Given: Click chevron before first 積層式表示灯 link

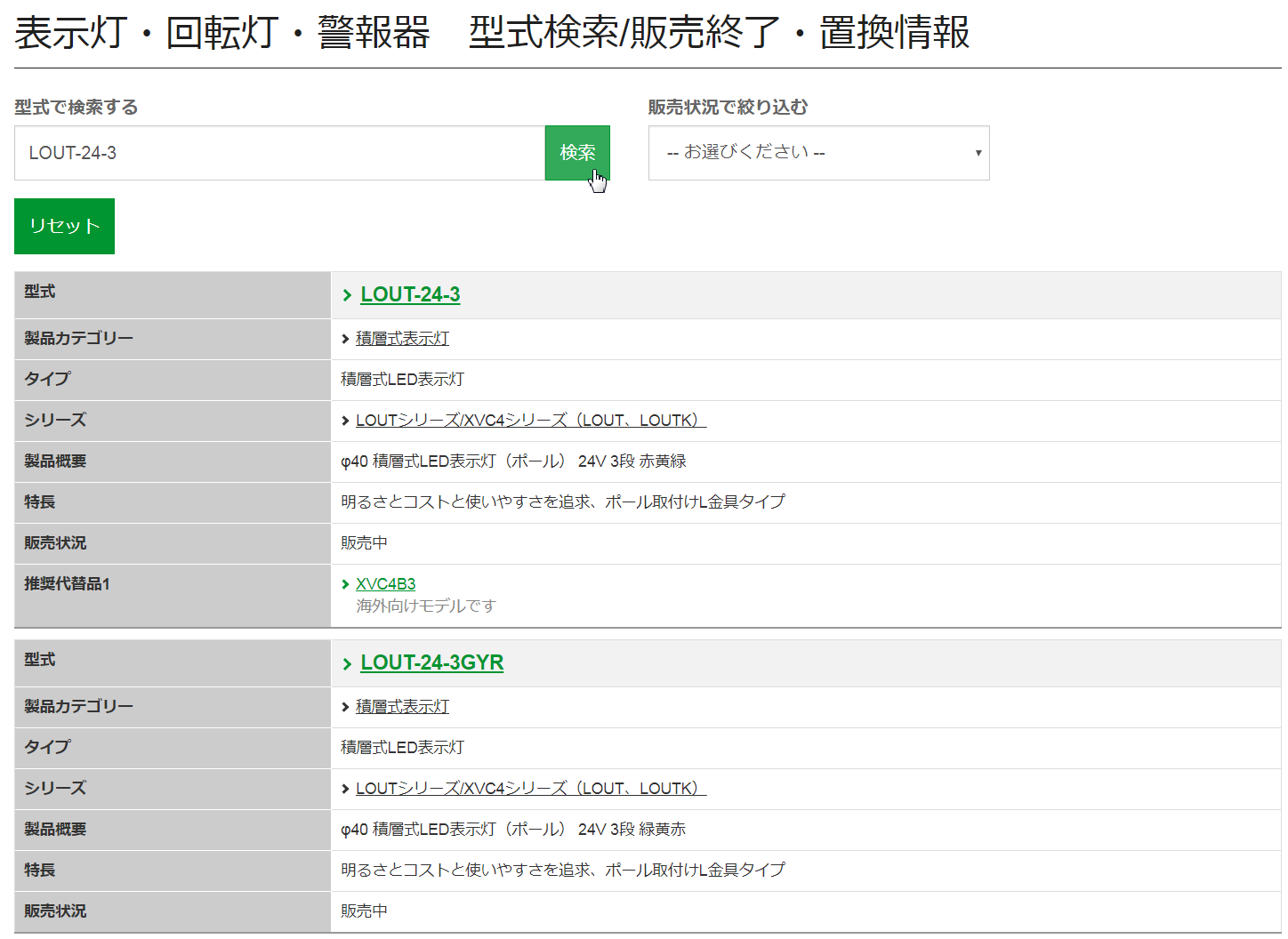Looking at the screenshot, I should pyautogui.click(x=345, y=339).
